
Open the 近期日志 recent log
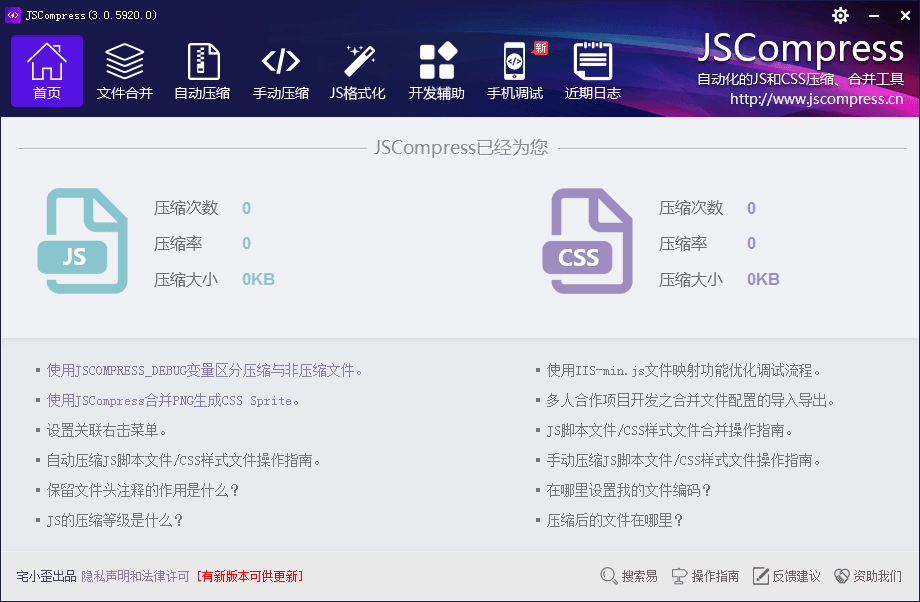click(593, 71)
